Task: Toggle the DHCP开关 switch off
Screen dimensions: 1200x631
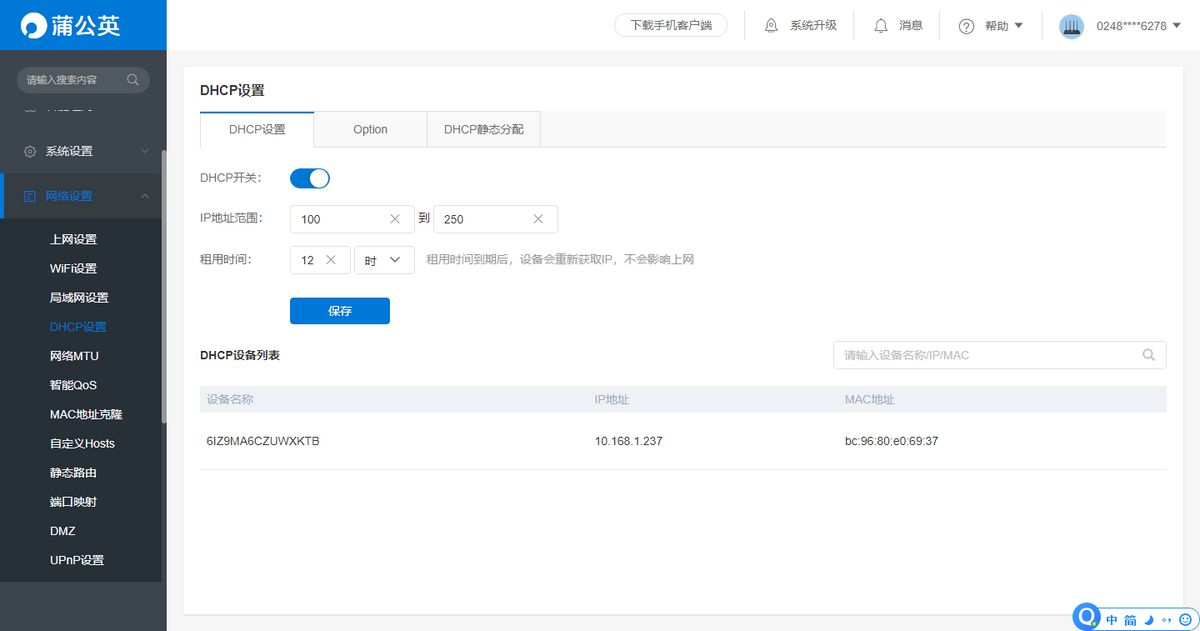Action: [x=310, y=178]
